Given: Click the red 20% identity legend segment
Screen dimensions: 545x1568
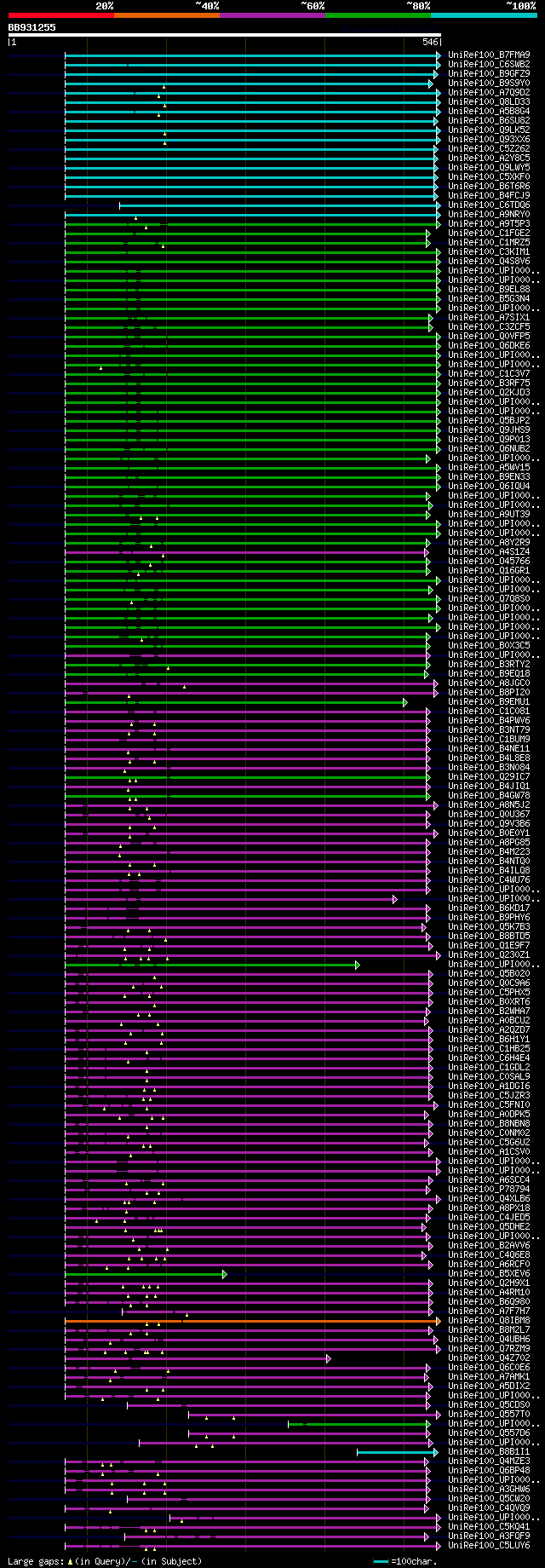Looking at the screenshot, I should pyautogui.click(x=60, y=15).
